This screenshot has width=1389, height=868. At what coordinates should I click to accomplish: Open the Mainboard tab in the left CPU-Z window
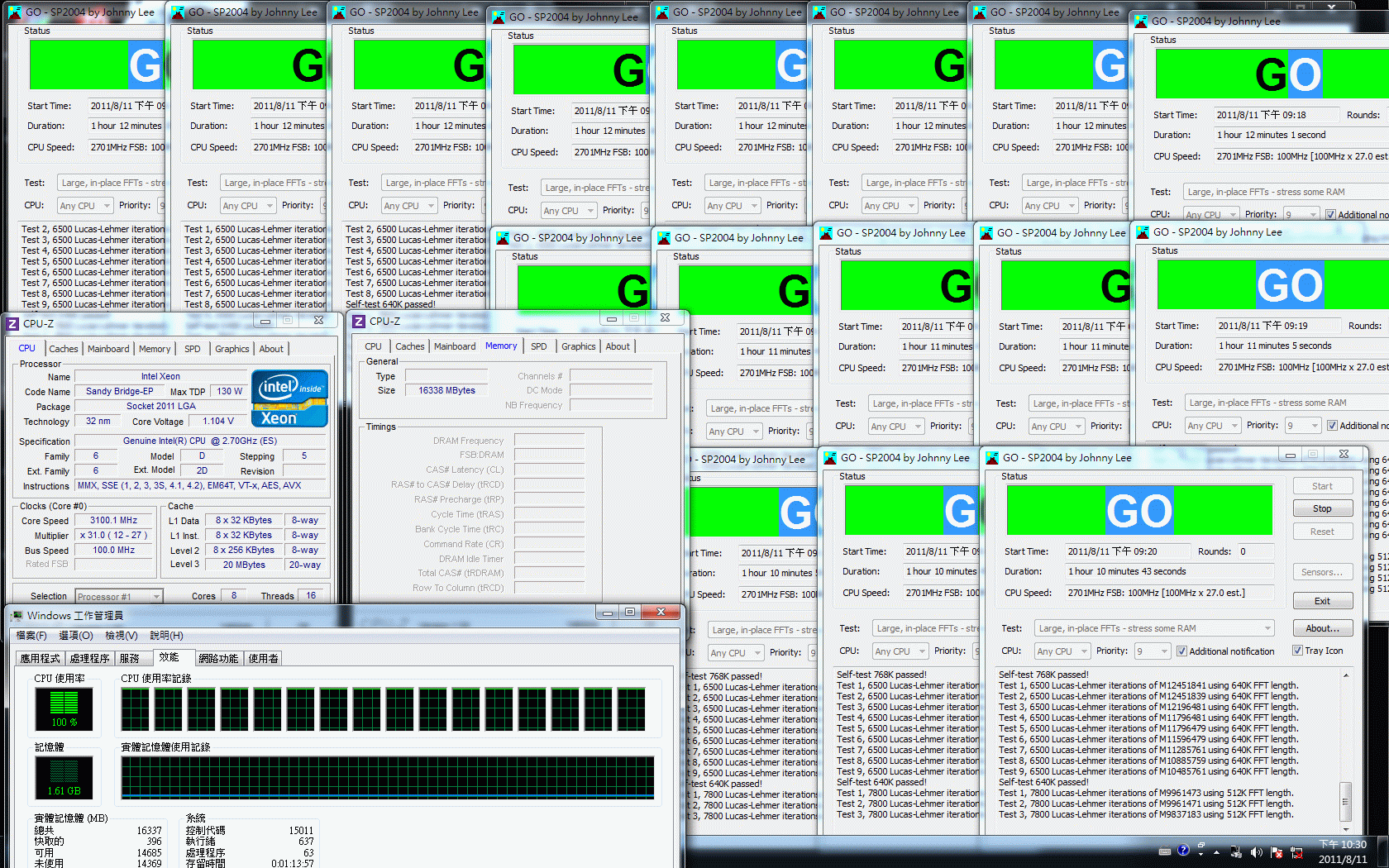[108, 349]
